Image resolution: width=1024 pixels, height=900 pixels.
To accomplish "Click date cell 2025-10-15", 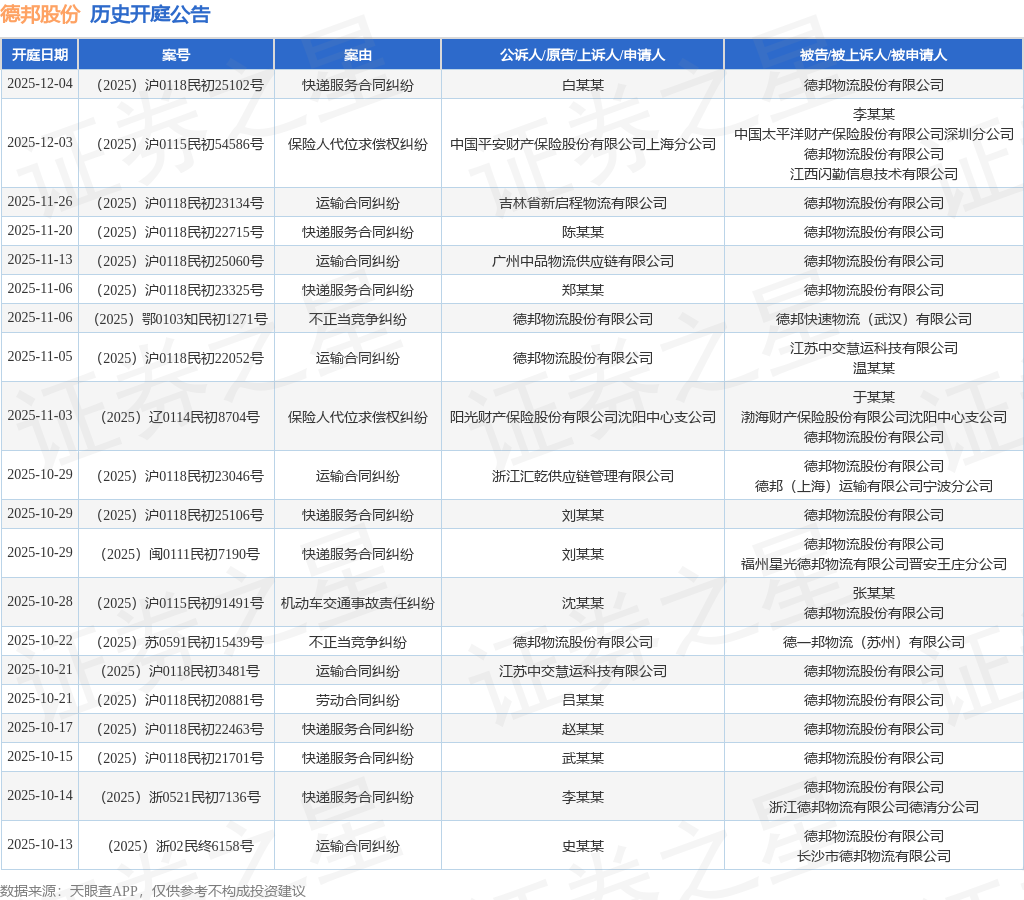I will 40,756.
